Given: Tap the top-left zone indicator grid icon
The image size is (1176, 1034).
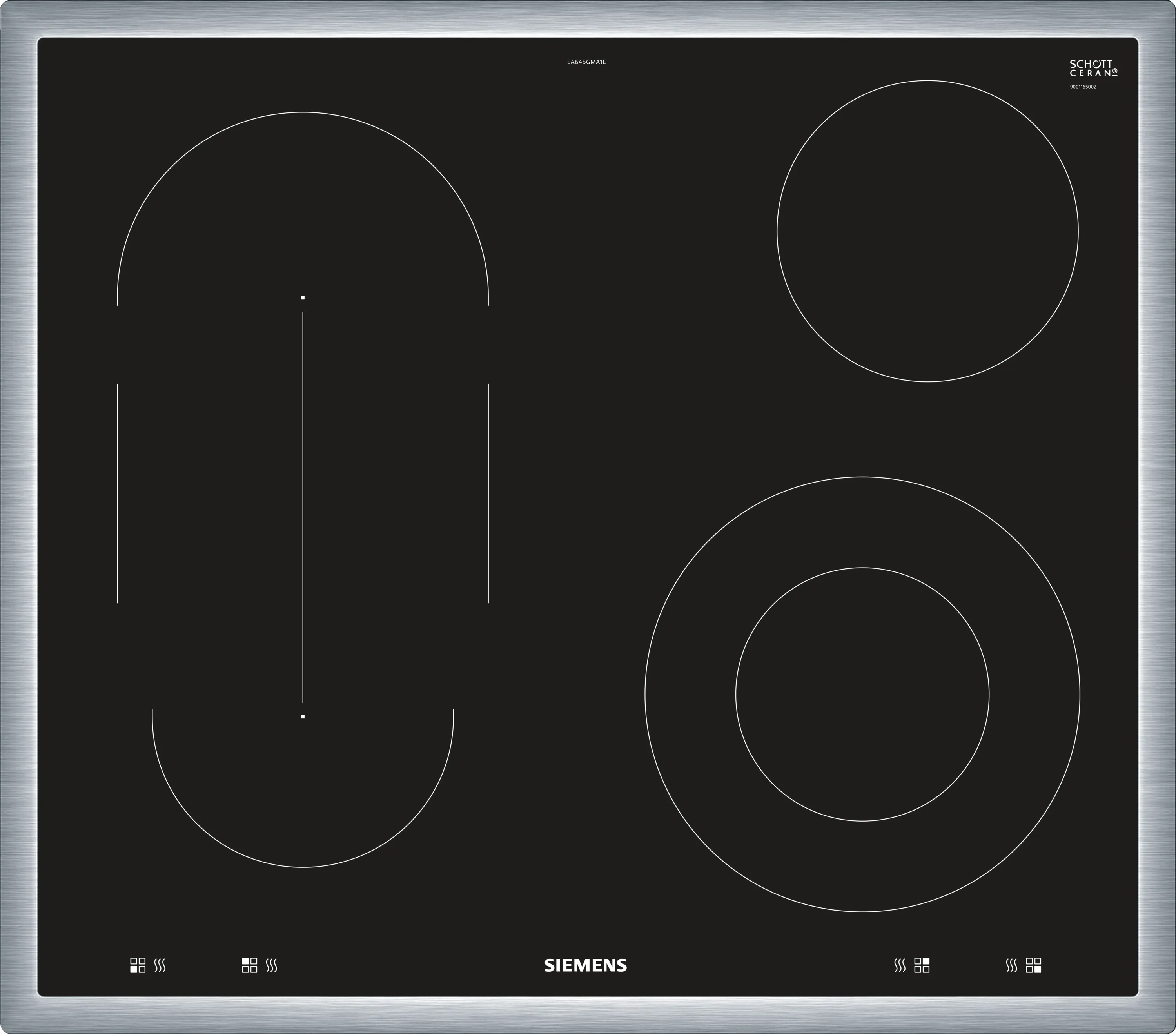Looking at the screenshot, I should pos(249,965).
